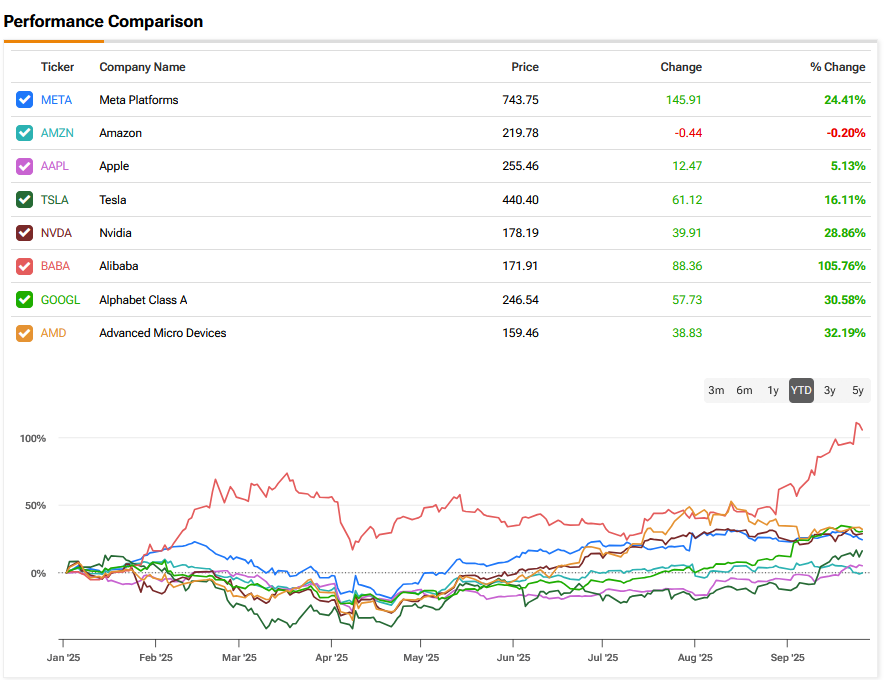Click AMD's price 159.46
The width and height of the screenshot is (893, 680).
pyautogui.click(x=521, y=333)
